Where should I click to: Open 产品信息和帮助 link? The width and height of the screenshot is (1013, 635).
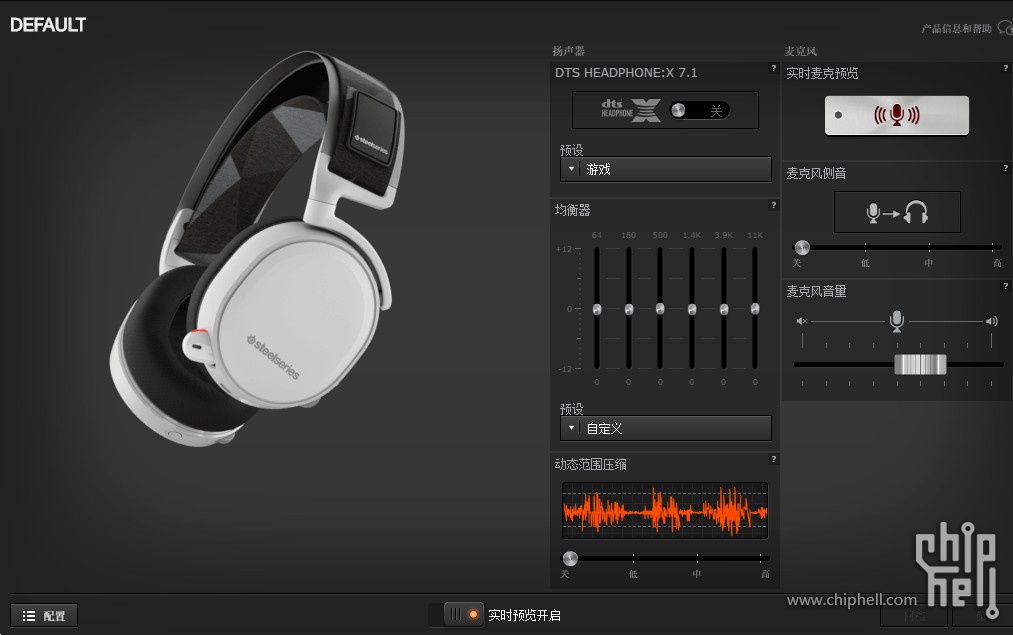956,28
